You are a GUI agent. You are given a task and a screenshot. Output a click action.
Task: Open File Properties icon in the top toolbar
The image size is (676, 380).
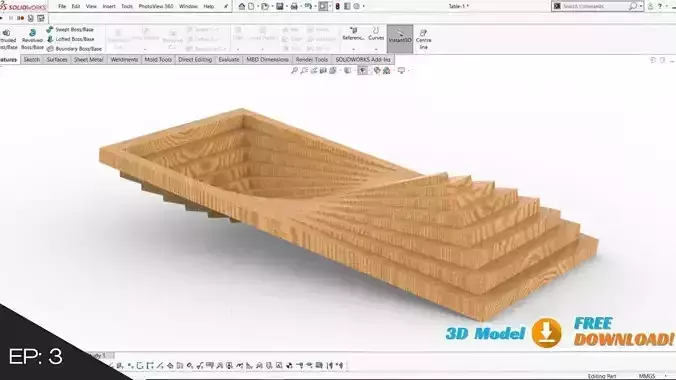coord(347,6)
